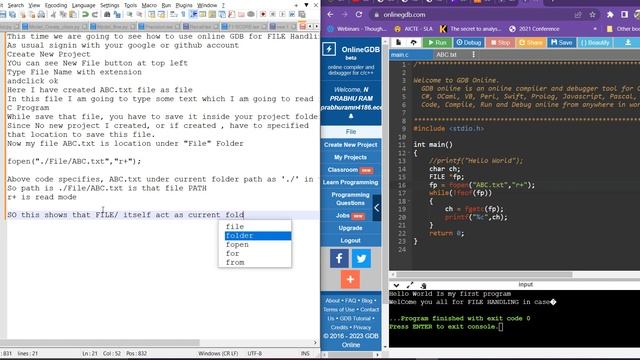The width and height of the screenshot is (640, 360).
Task: Click the OnlineGDB Download icon
Action: click(628, 42)
